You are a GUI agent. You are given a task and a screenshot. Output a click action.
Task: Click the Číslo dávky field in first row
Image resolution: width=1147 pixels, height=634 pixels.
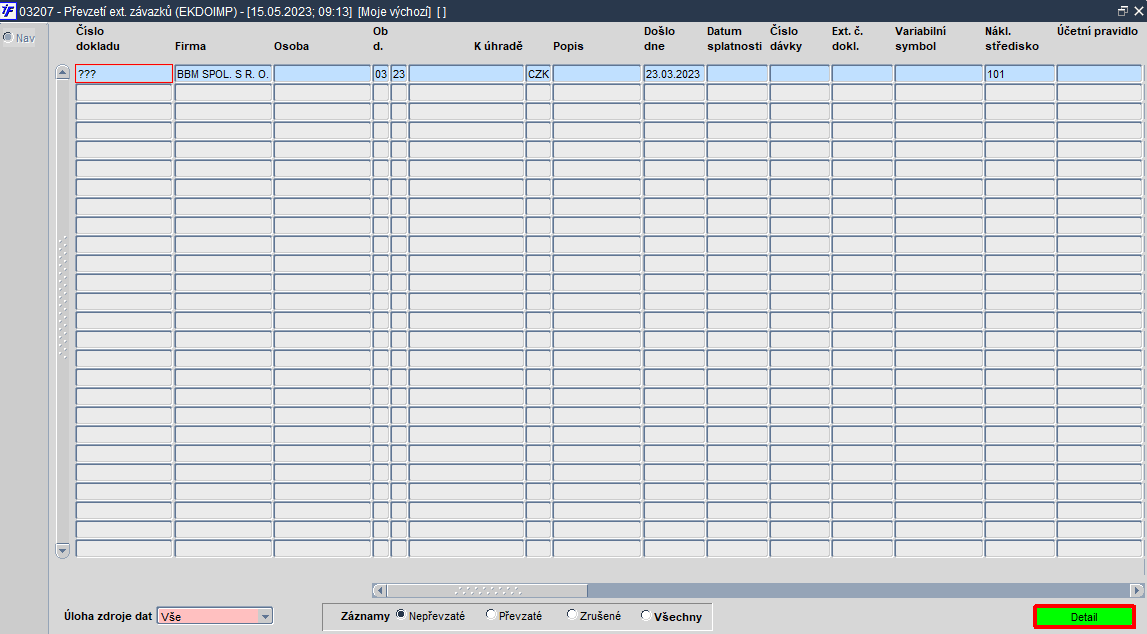click(x=800, y=74)
